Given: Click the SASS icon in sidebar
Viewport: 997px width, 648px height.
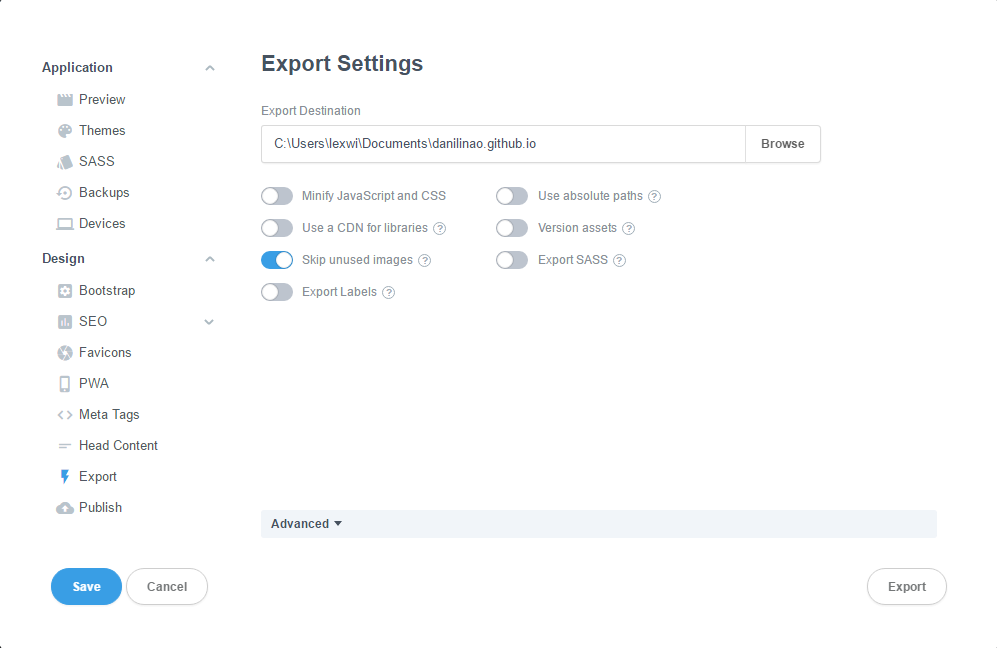Looking at the screenshot, I should point(65,162).
